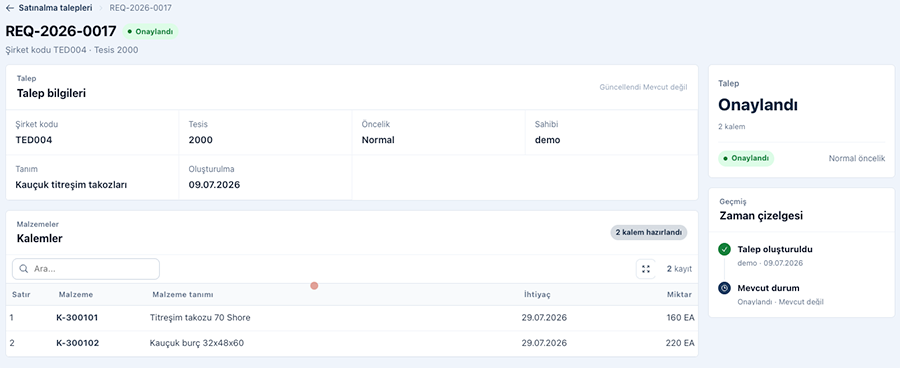Click the REQ-2026-0017 breadcrumb text
This screenshot has width=900, height=368.
pyautogui.click(x=140, y=8)
